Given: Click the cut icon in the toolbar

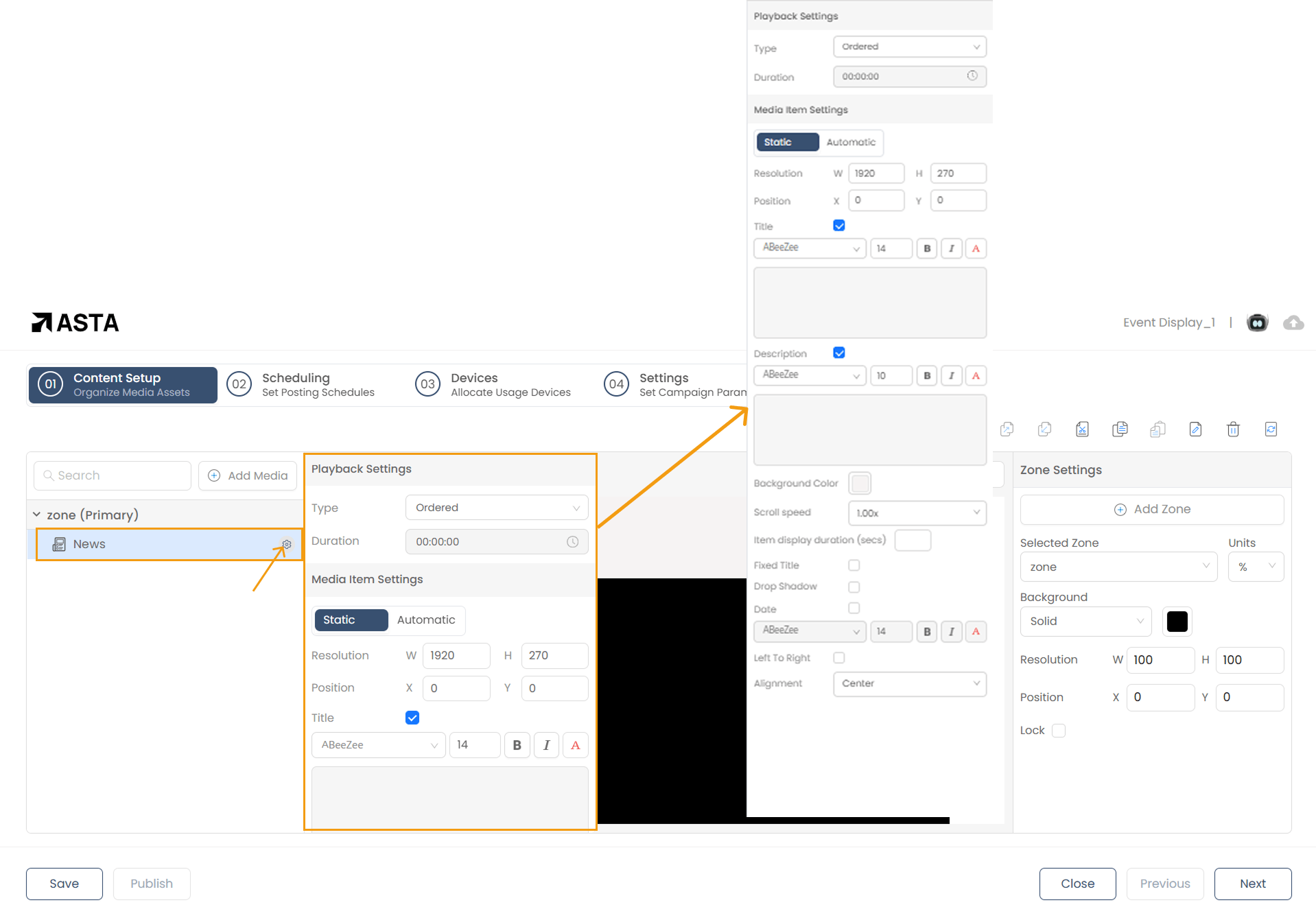Looking at the screenshot, I should 1082,429.
